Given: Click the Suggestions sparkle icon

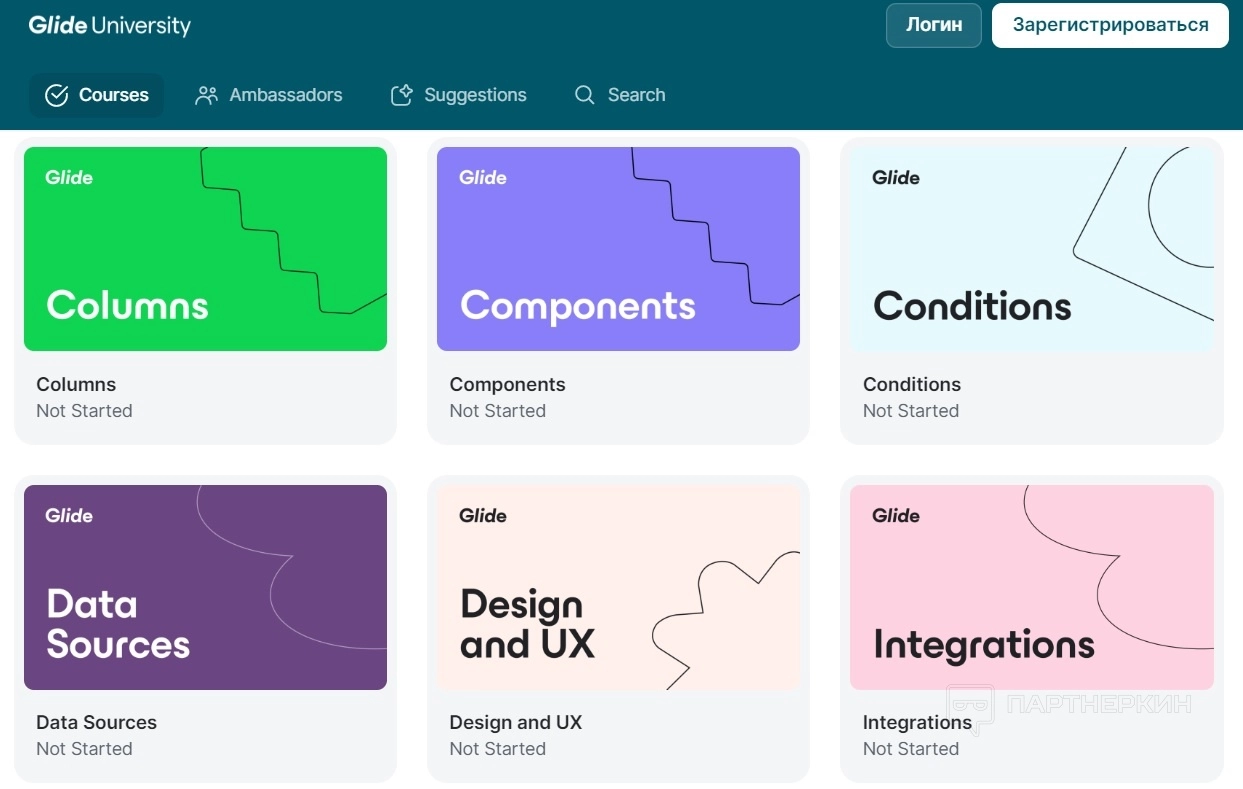Looking at the screenshot, I should 402,95.
